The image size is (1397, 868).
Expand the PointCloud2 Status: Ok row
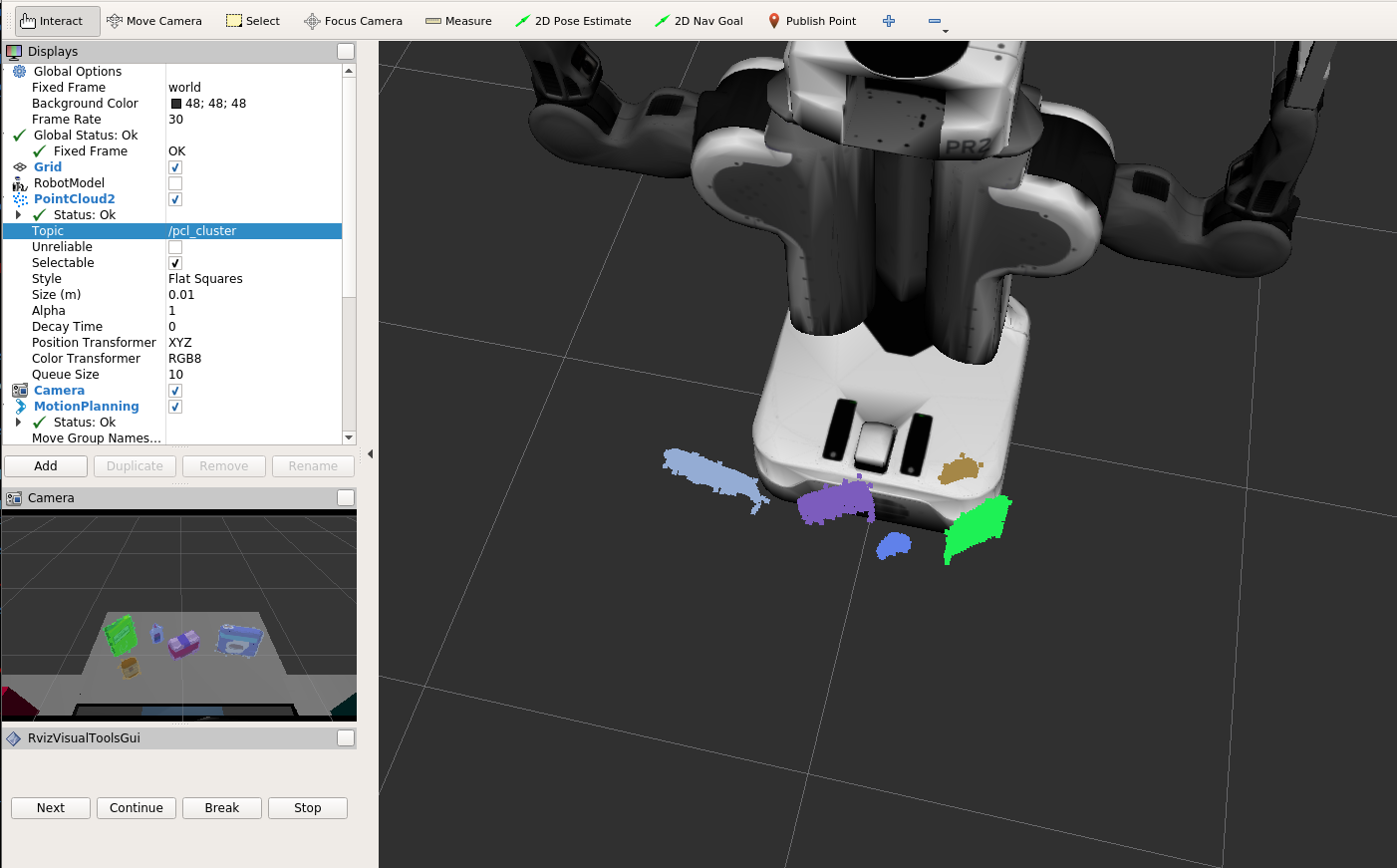pos(18,215)
